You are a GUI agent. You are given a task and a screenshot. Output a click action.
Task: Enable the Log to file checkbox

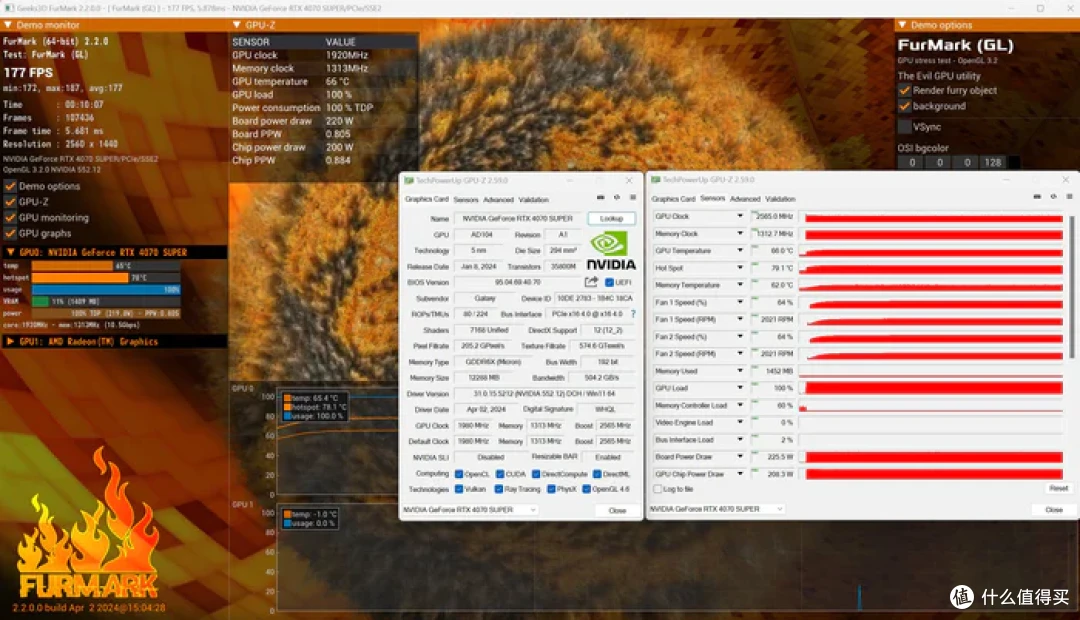[x=657, y=489]
